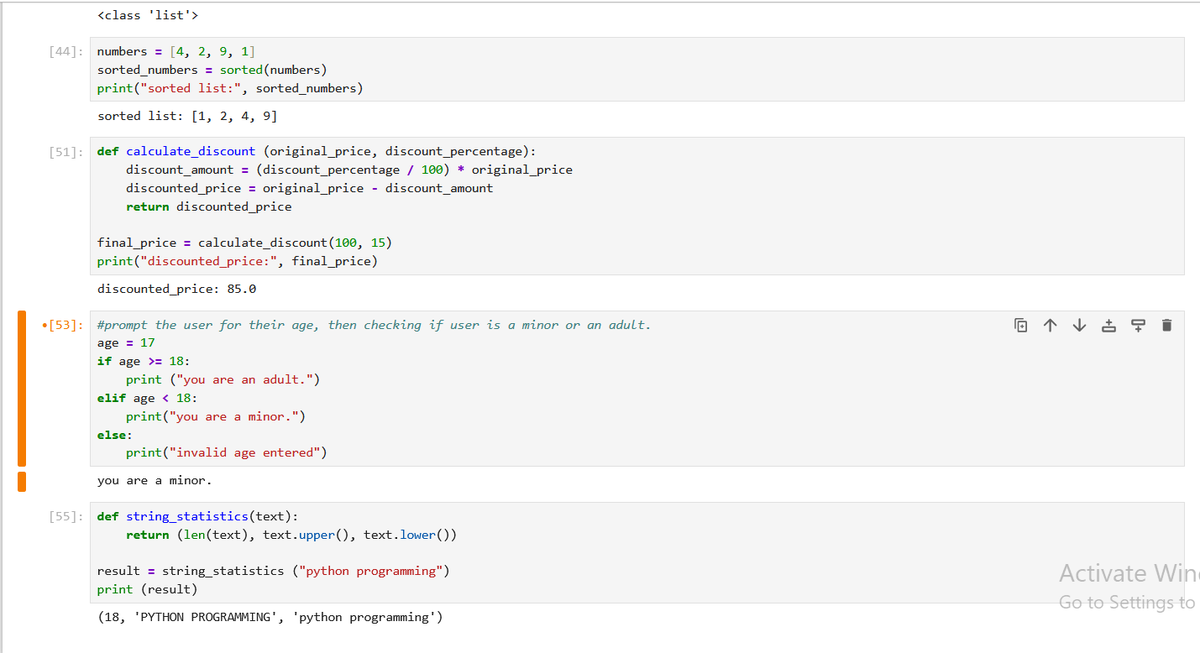Click inside the string_statistics code cell
This screenshot has height=653, width=1200.
pos(640,553)
